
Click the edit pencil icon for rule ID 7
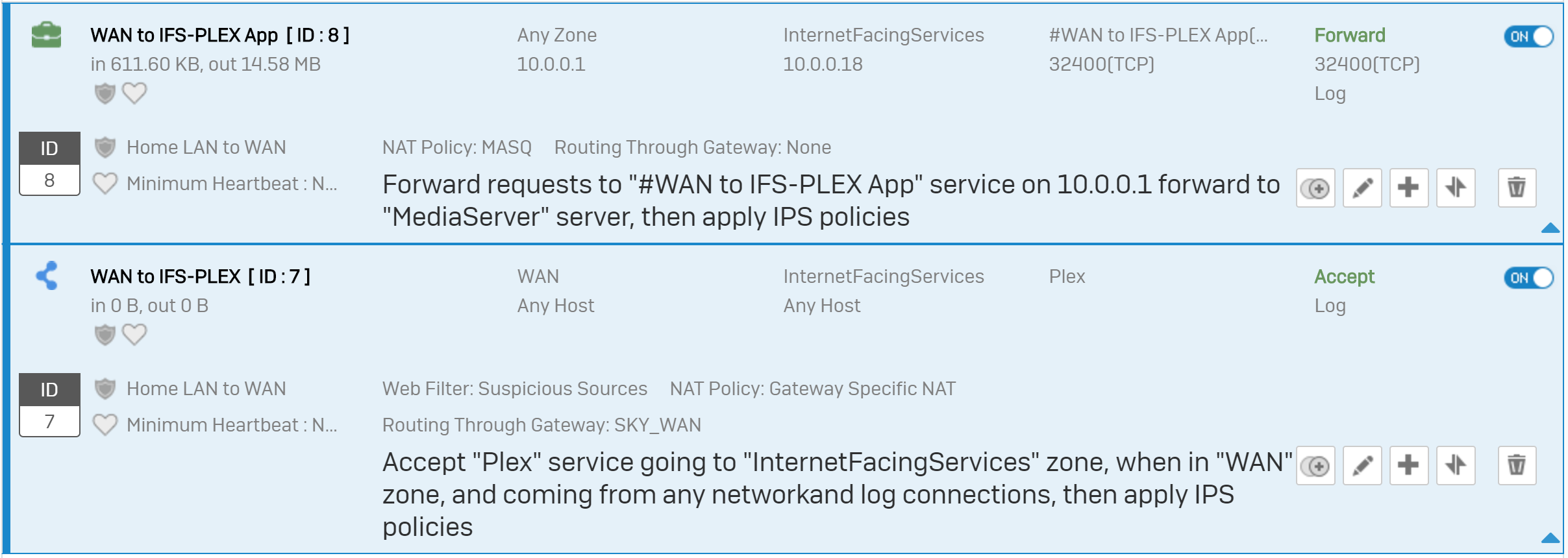(1362, 465)
